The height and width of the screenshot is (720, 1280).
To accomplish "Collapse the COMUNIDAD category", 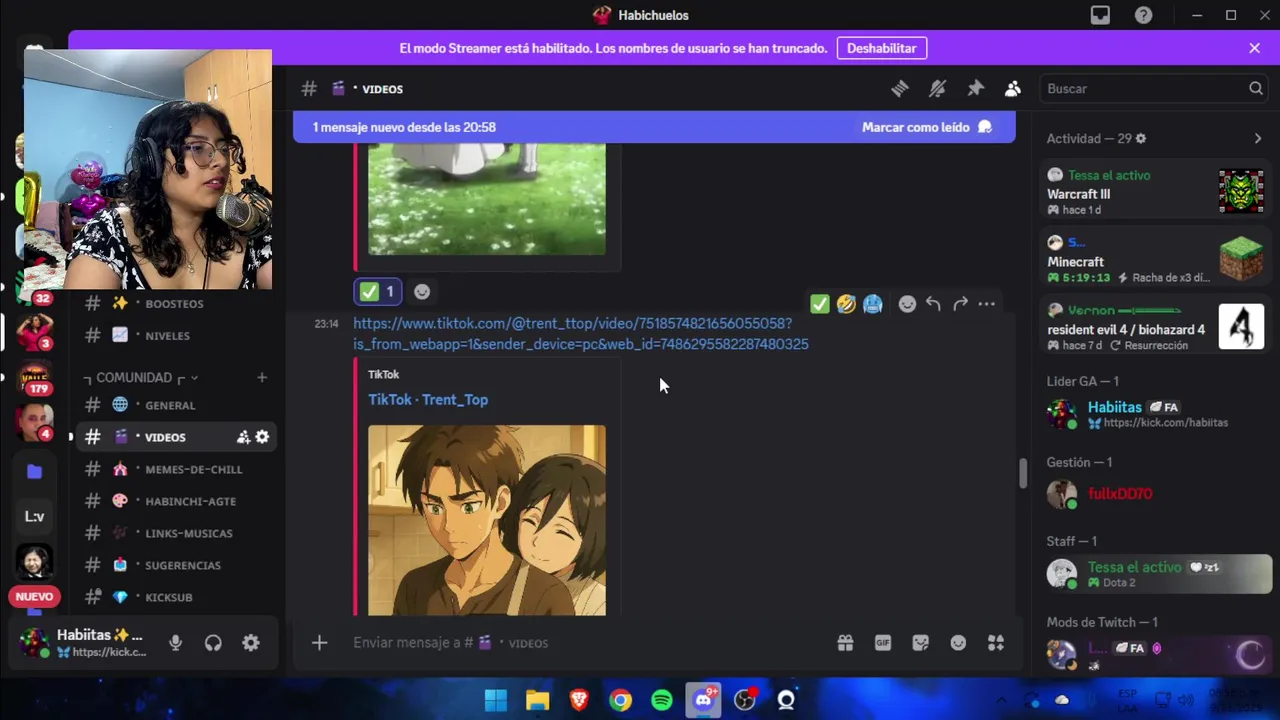I will 140,378.
